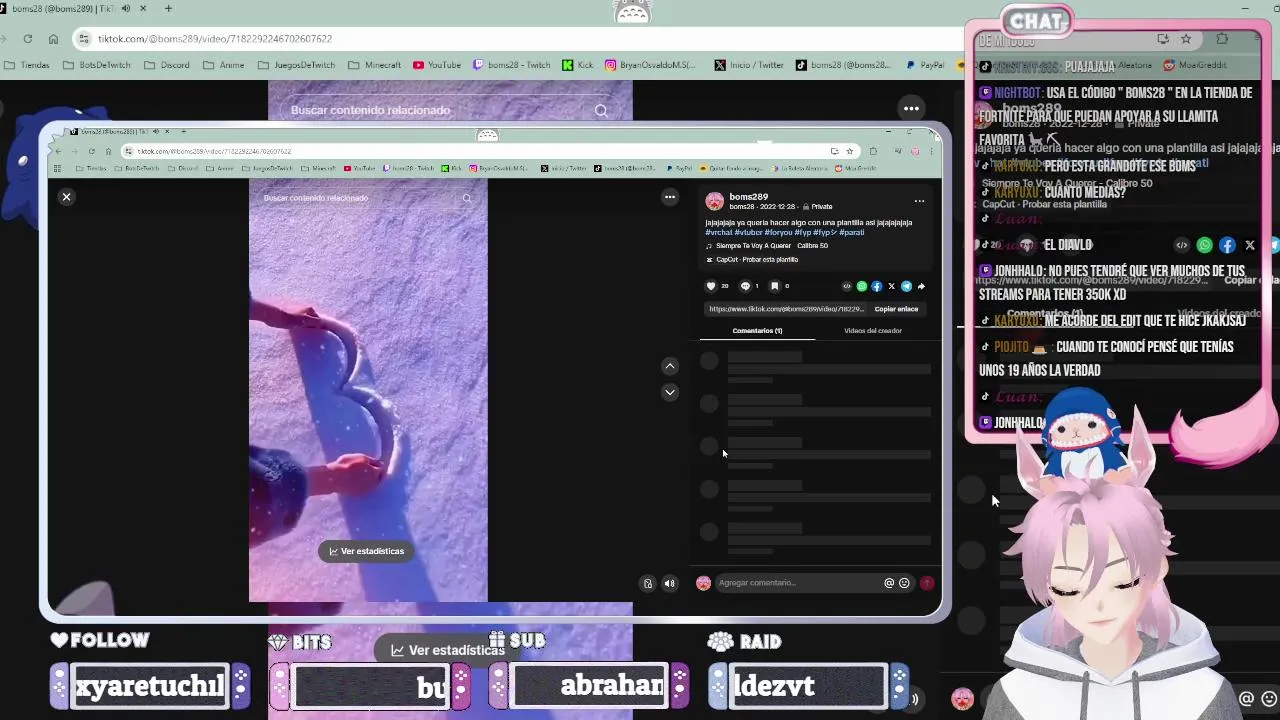
Task: Open Inicio / Twitter bookmark in top bar
Action: [x=749, y=65]
